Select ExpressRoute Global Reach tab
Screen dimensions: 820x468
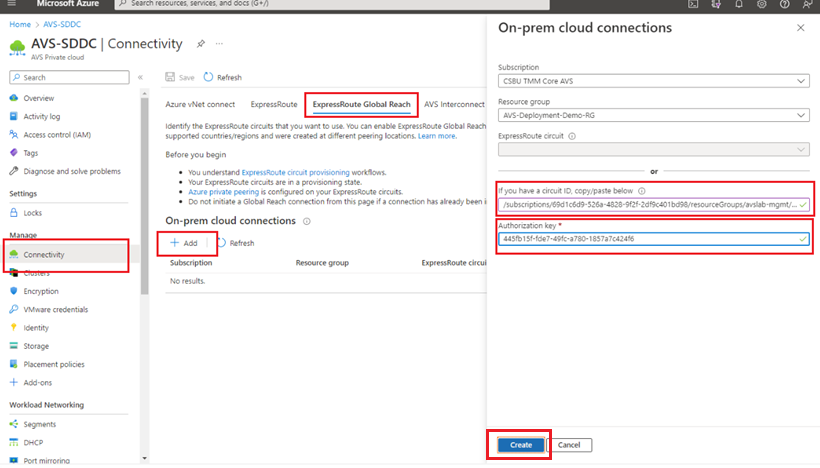pyautogui.click(x=361, y=105)
